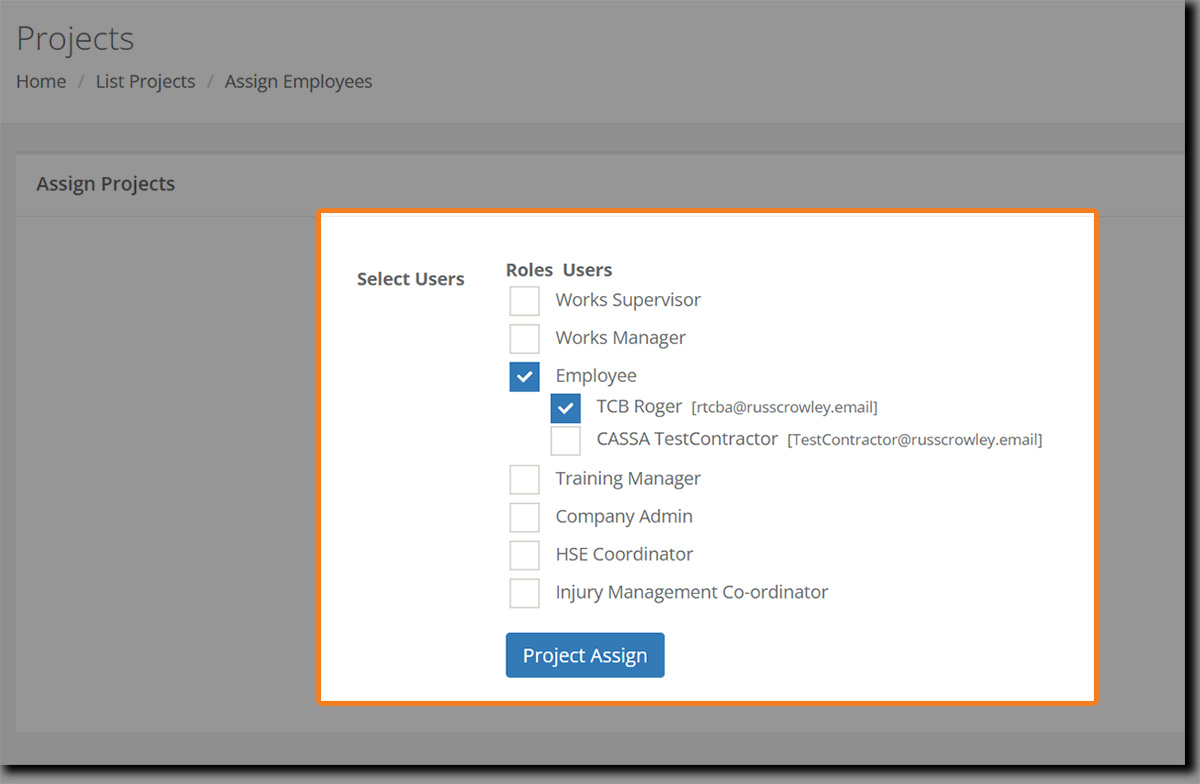Viewport: 1200px width, 784px height.
Task: Open the List Projects breadcrumb link
Action: point(145,82)
